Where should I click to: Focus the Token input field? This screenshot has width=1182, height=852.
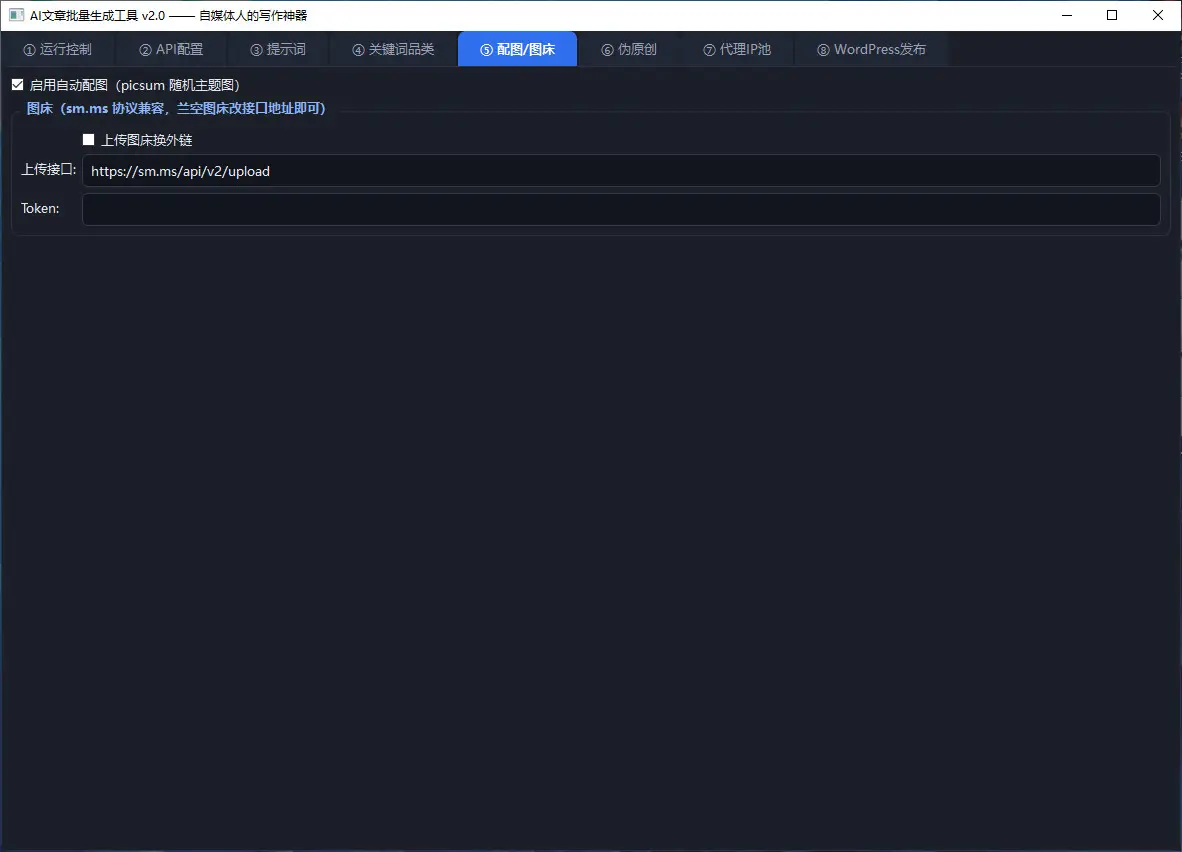coord(621,209)
